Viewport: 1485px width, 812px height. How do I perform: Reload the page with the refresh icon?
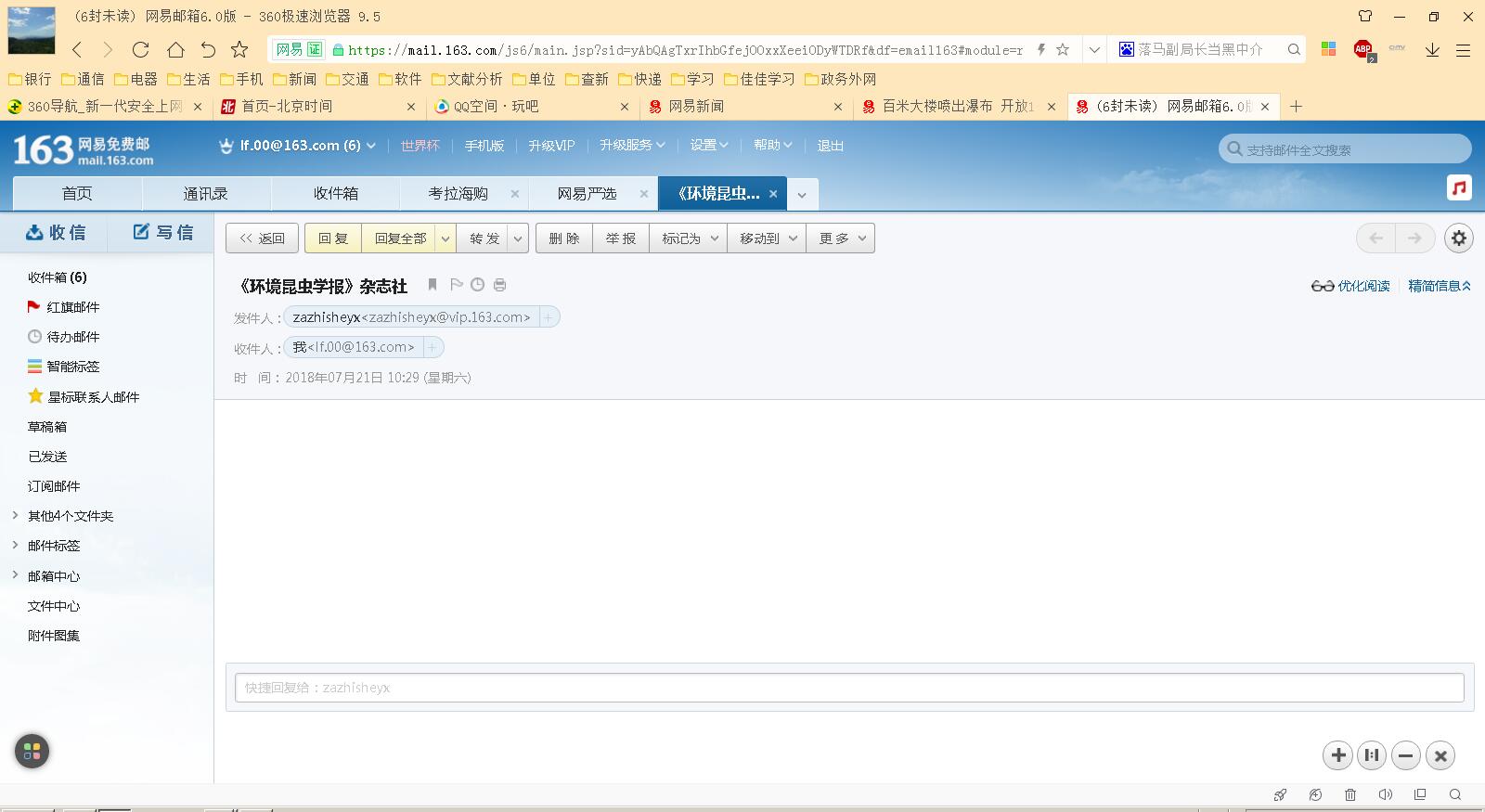coord(141,50)
